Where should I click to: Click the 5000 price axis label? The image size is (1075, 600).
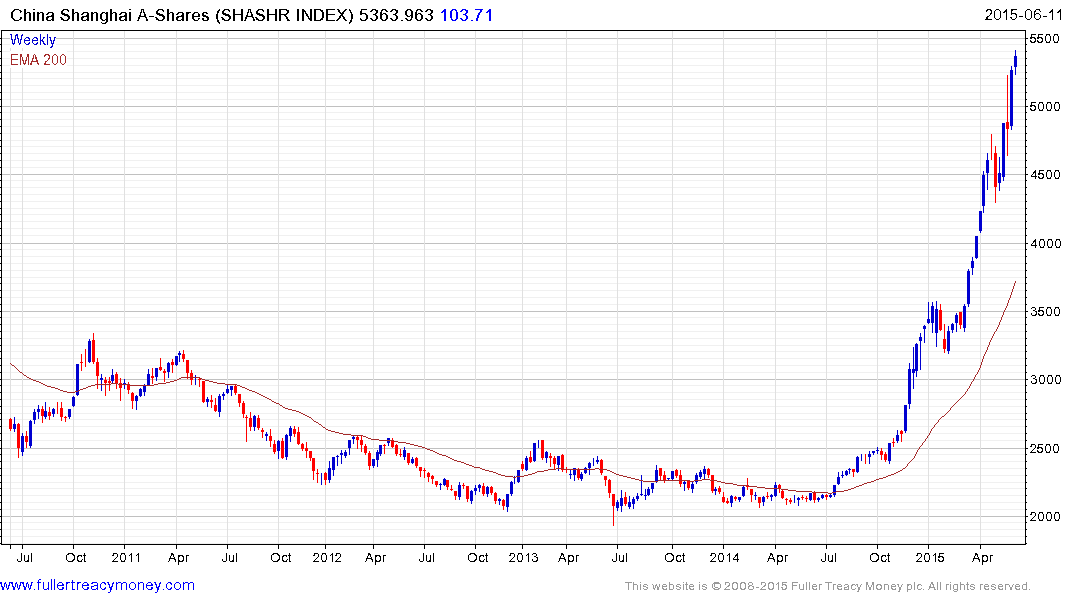coord(1044,107)
